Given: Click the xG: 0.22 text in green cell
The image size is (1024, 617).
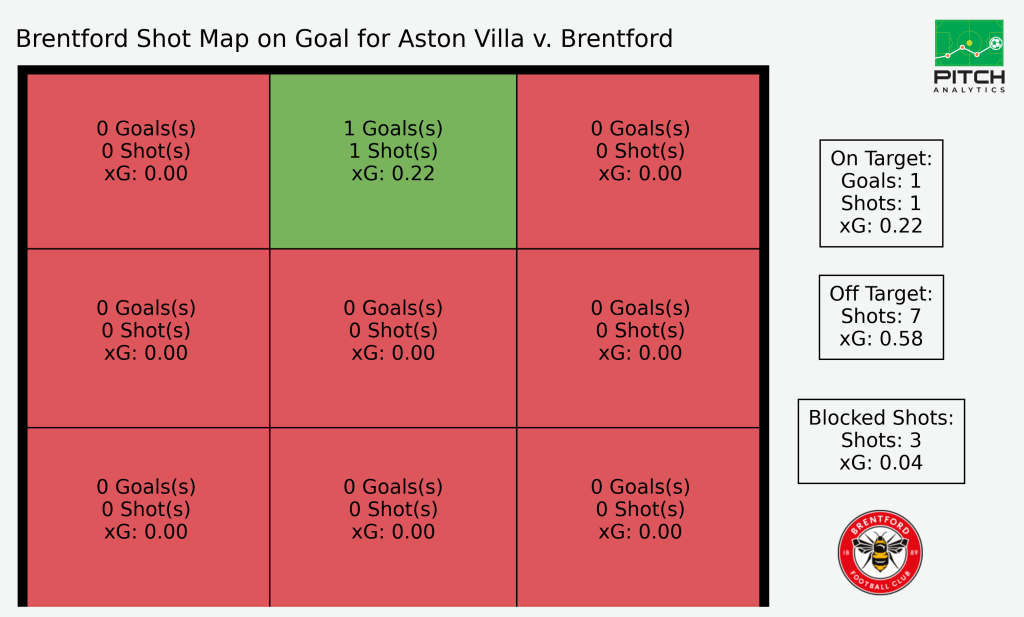Looking at the screenshot, I should click(x=393, y=174).
